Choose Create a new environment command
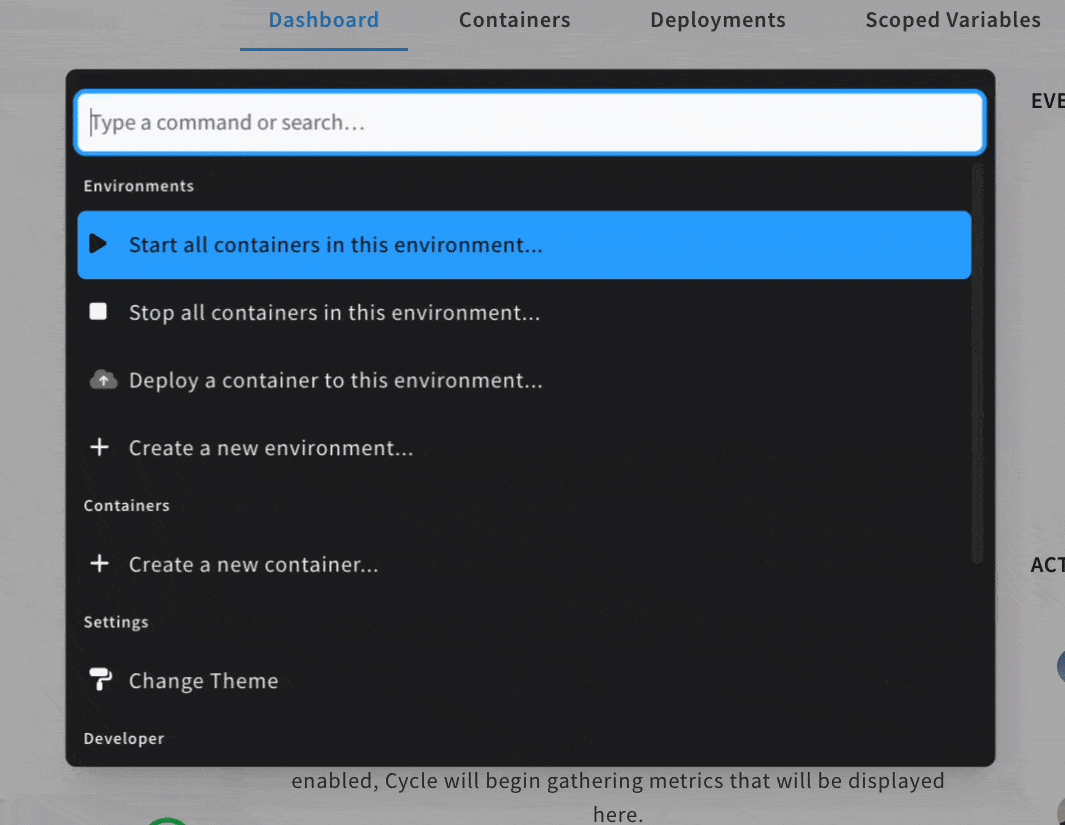This screenshot has width=1065, height=825. (270, 449)
